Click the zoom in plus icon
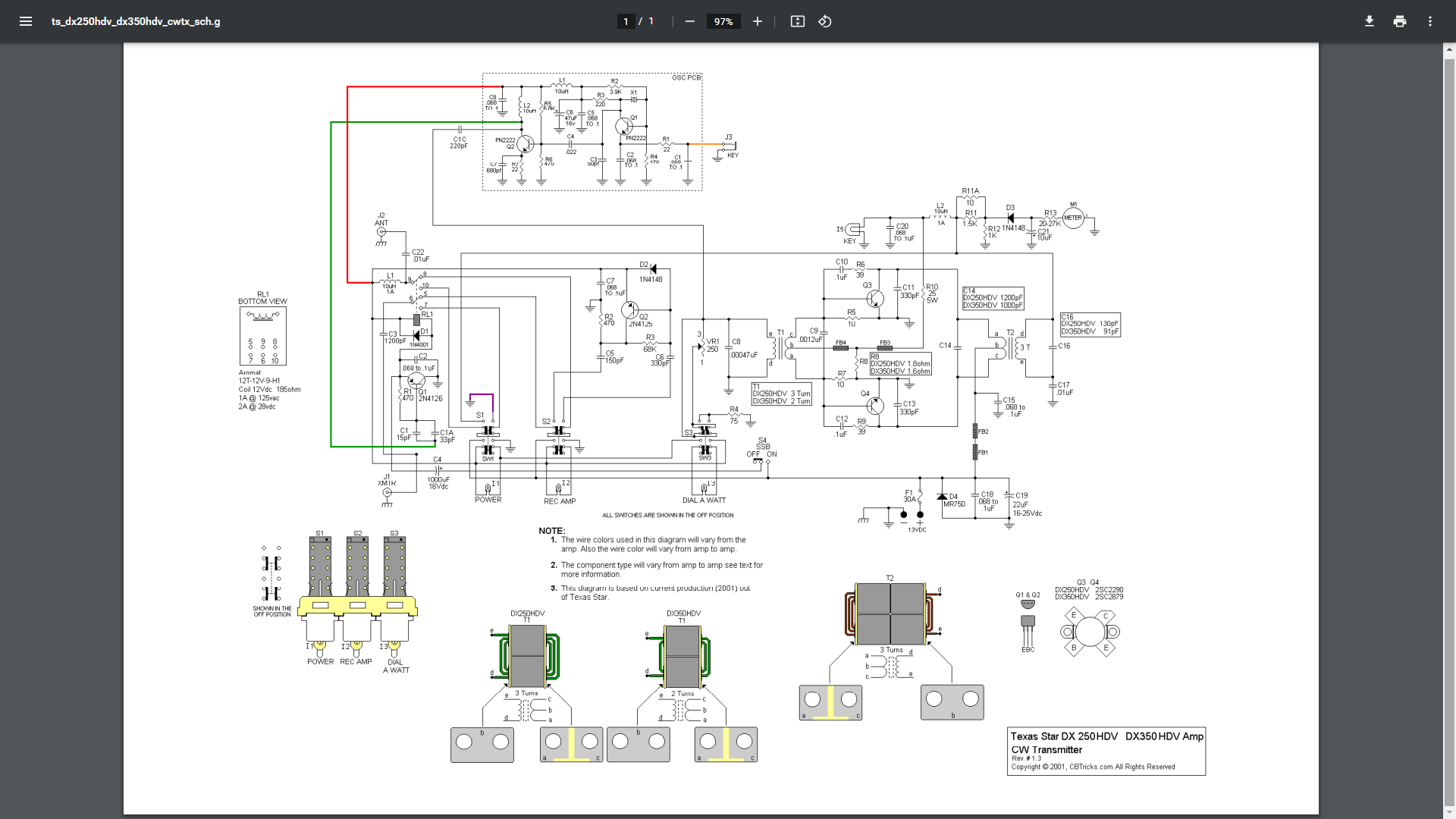This screenshot has height=819, width=1456. 757,21
